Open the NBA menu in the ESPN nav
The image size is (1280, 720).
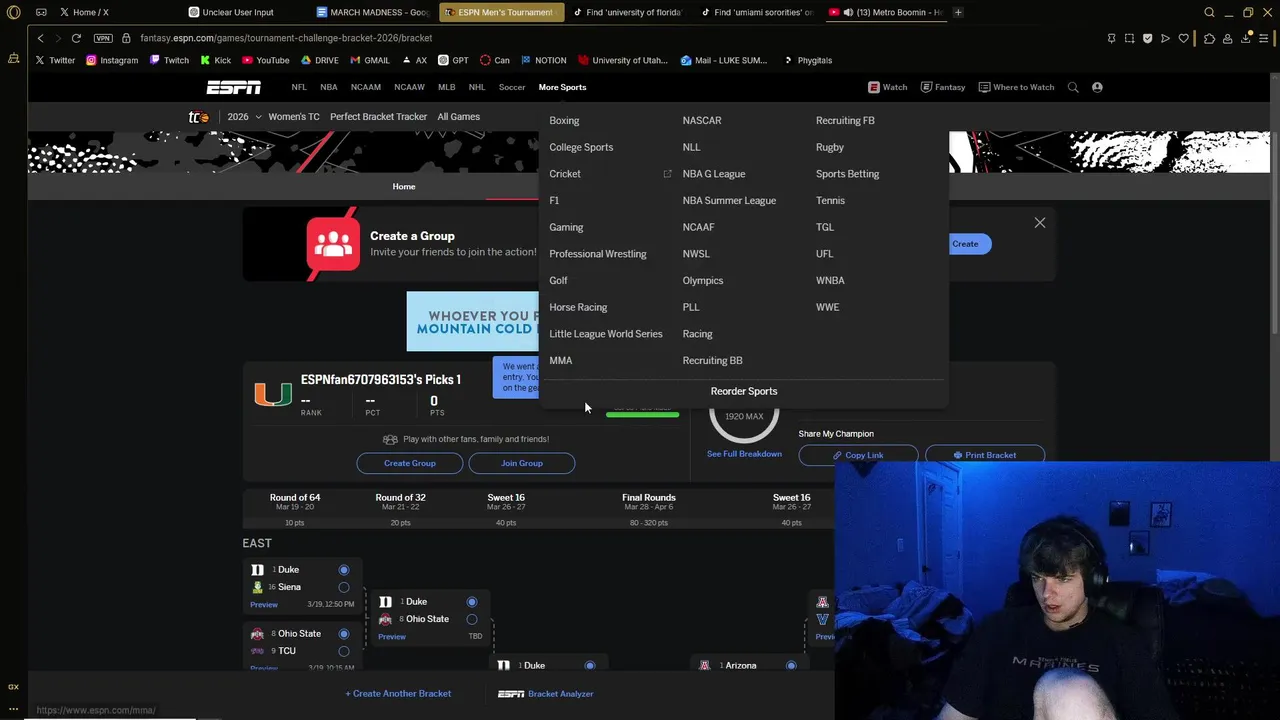tap(328, 87)
